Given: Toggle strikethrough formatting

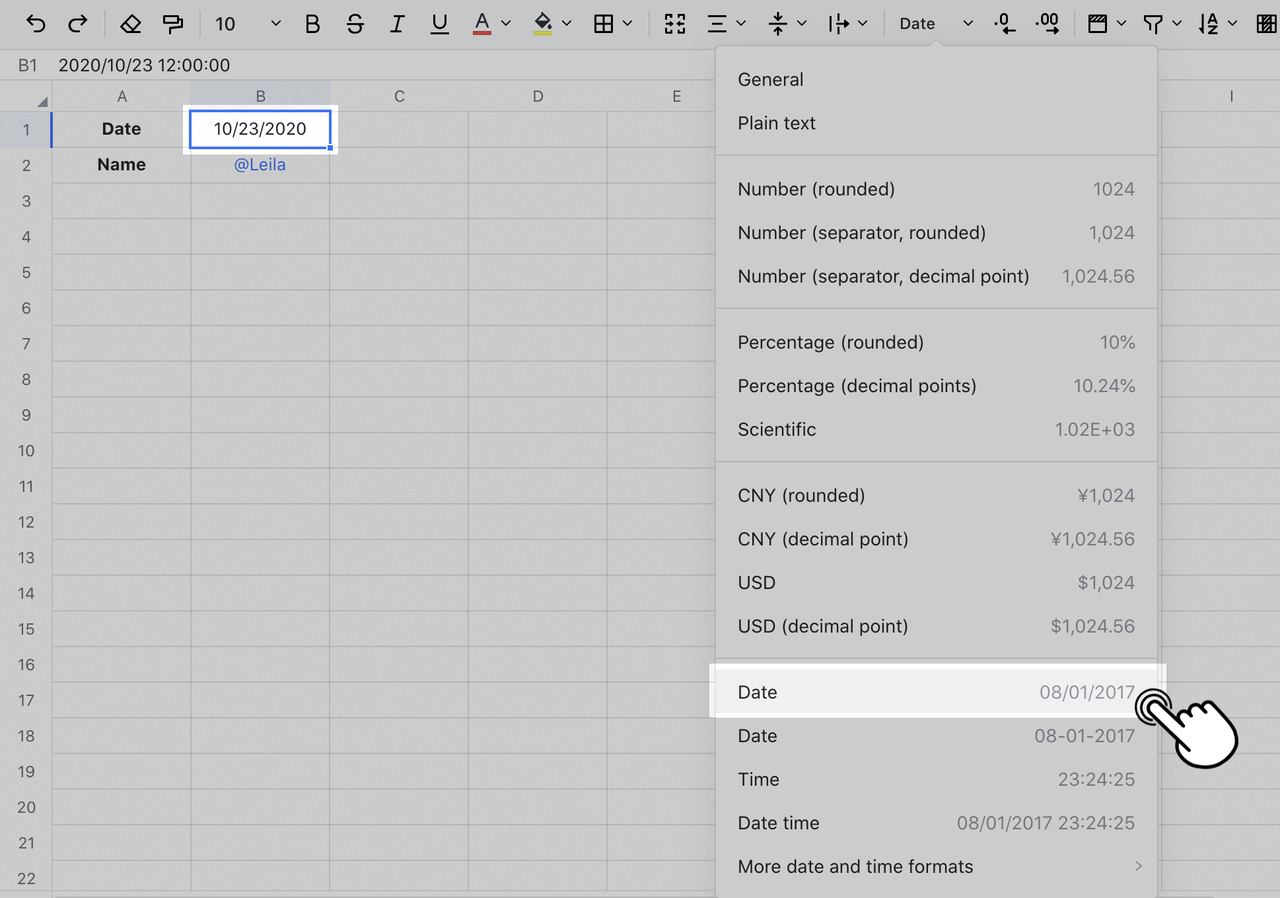Looking at the screenshot, I should click(x=355, y=24).
